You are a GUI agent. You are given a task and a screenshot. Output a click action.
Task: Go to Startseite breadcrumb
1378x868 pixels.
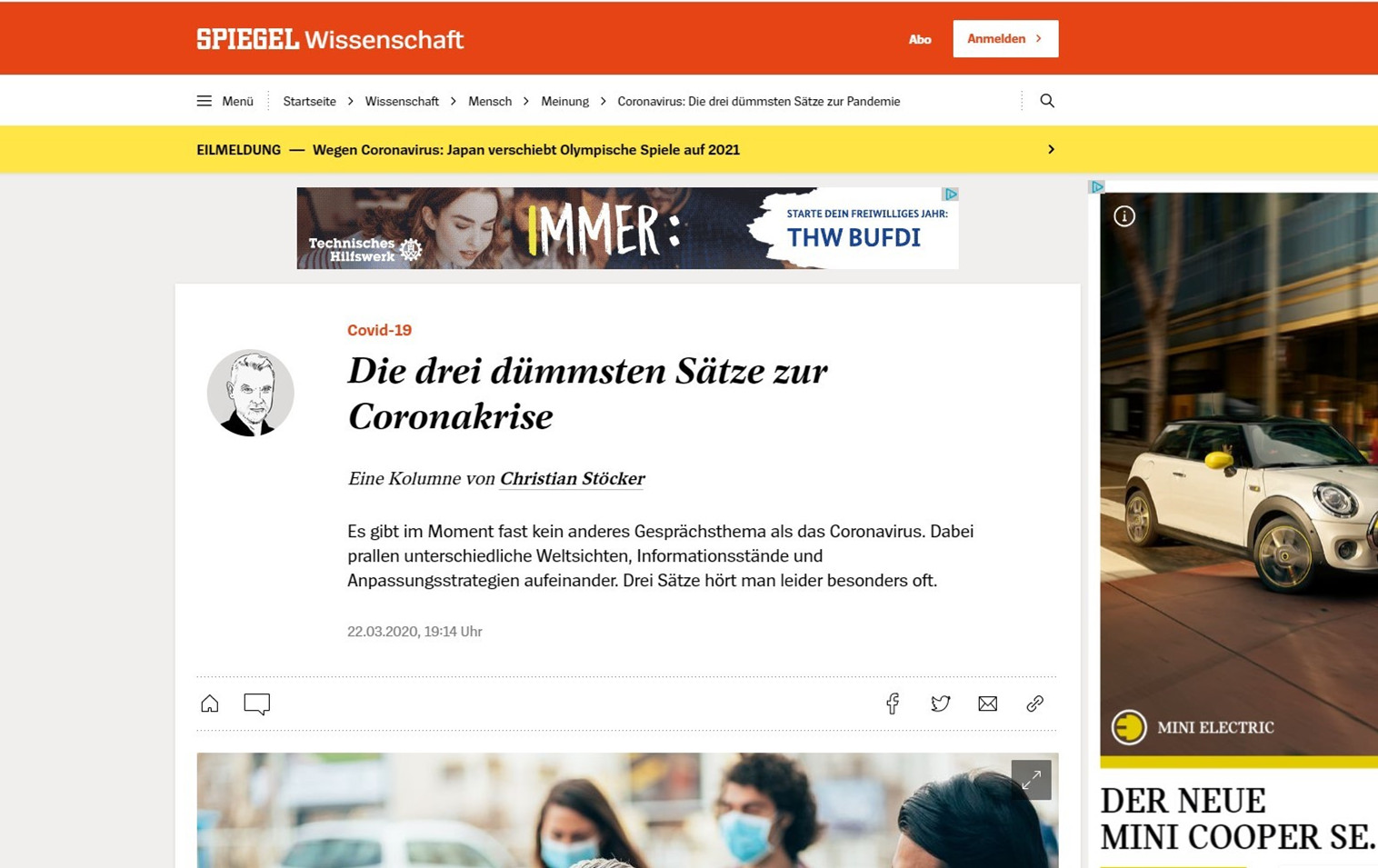pyautogui.click(x=309, y=101)
